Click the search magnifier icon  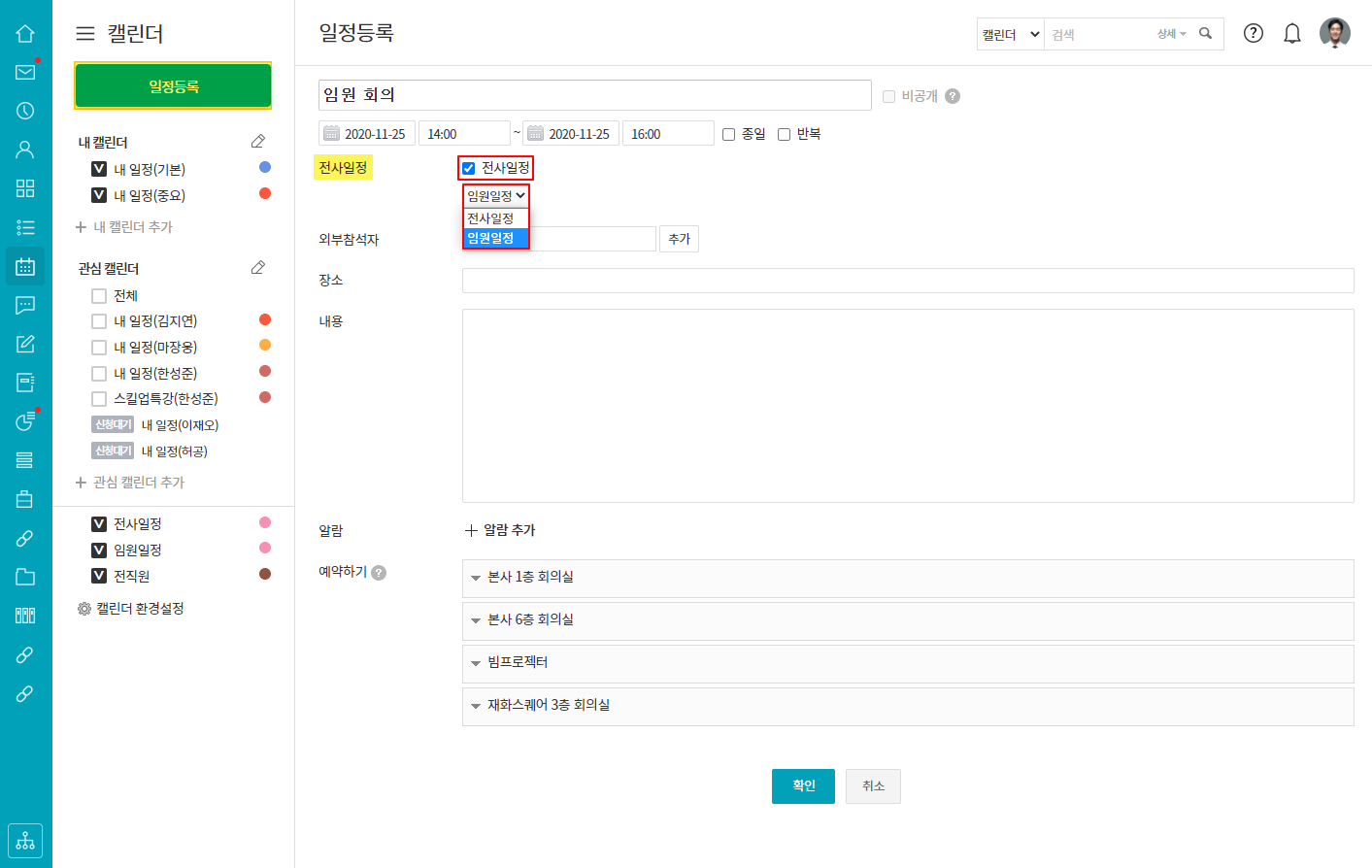pos(1205,34)
